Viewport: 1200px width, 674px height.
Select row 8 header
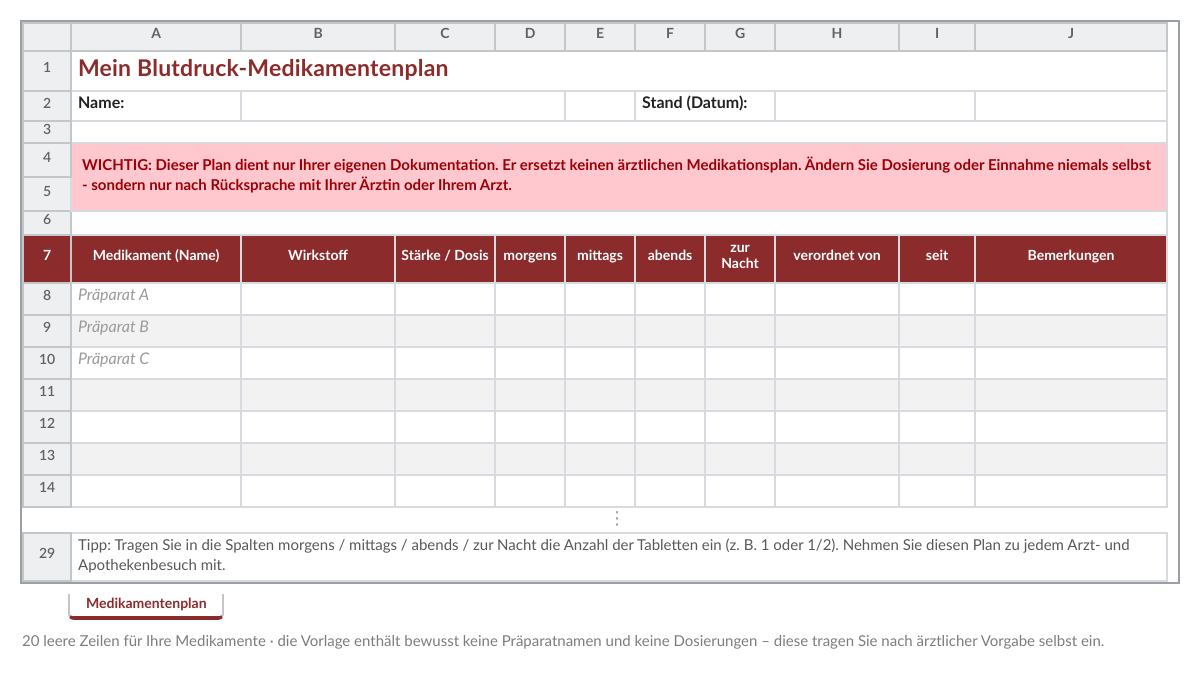click(x=47, y=297)
